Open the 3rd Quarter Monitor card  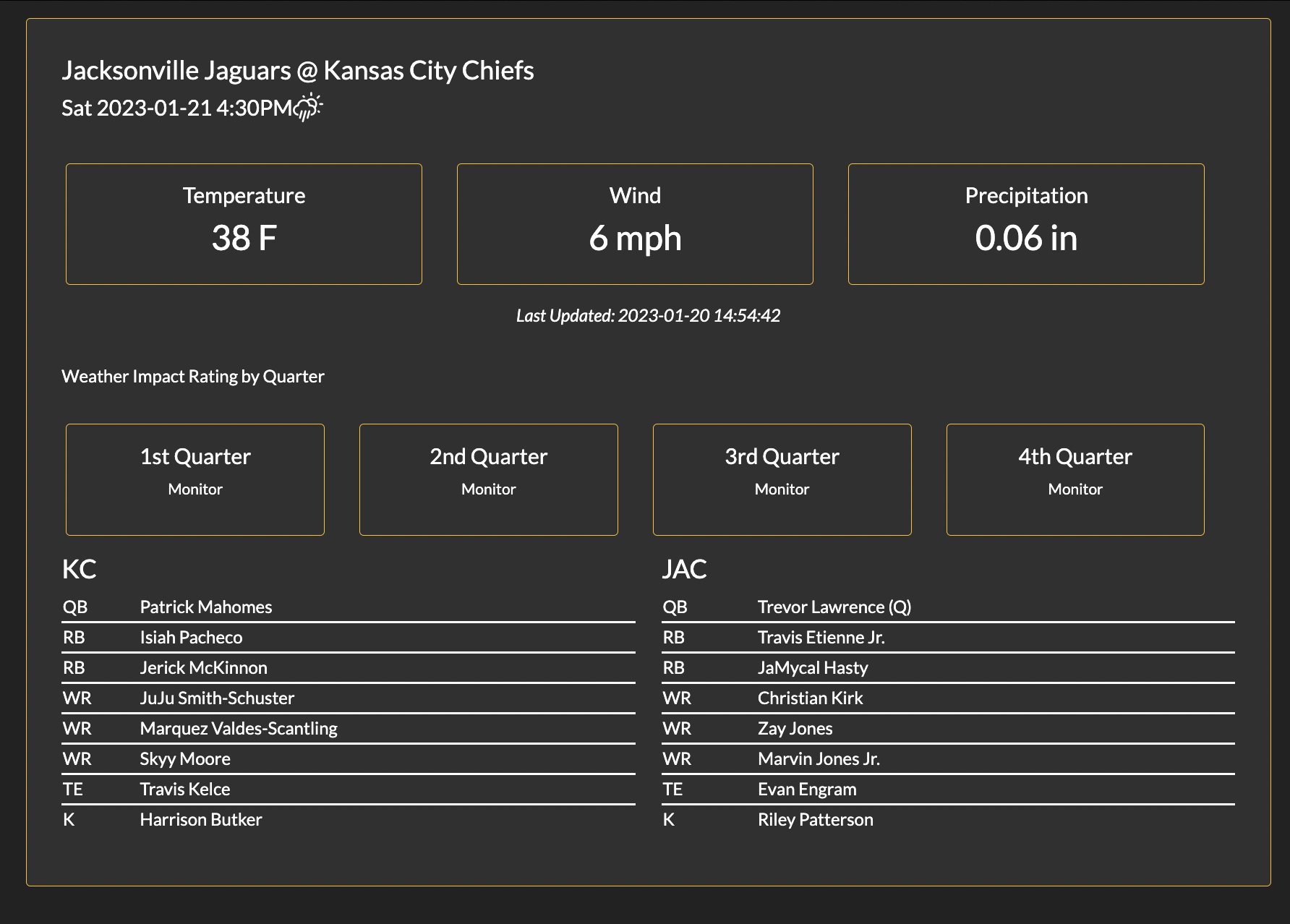782,479
